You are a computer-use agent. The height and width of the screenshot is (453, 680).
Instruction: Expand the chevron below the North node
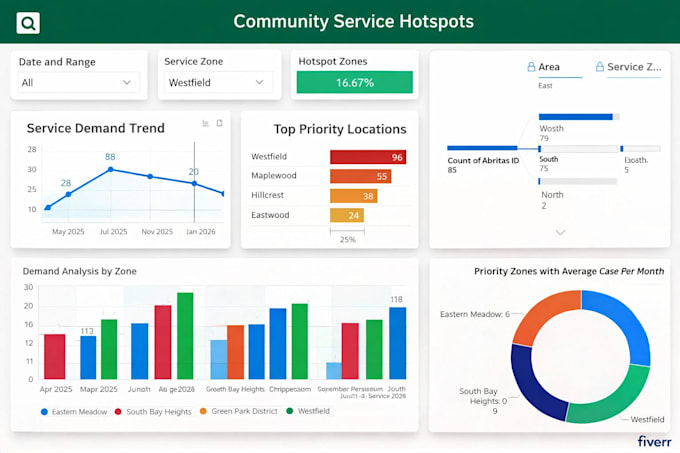[560, 232]
